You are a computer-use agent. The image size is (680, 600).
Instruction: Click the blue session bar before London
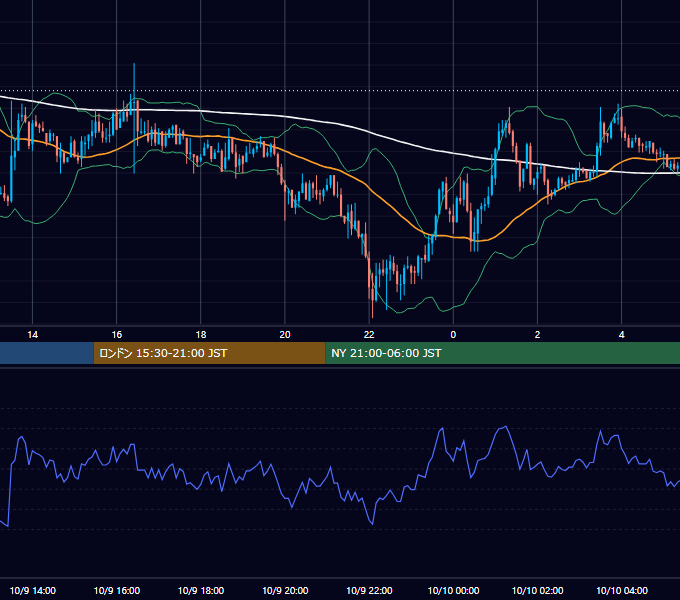[47, 353]
